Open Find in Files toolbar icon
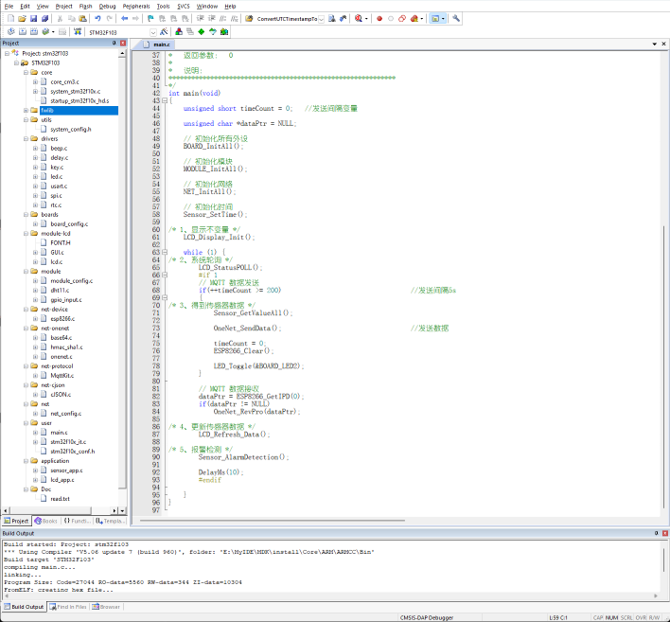The width and height of the screenshot is (670, 622). coord(249,18)
